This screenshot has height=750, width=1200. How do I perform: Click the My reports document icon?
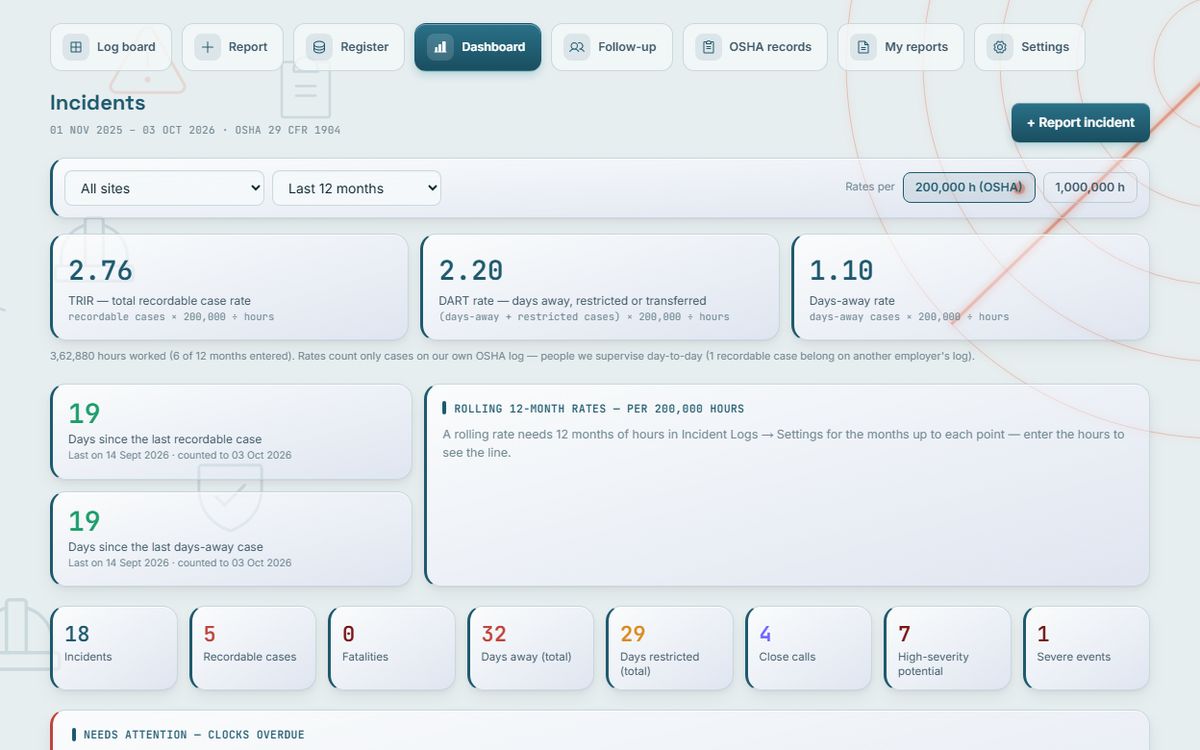(863, 47)
